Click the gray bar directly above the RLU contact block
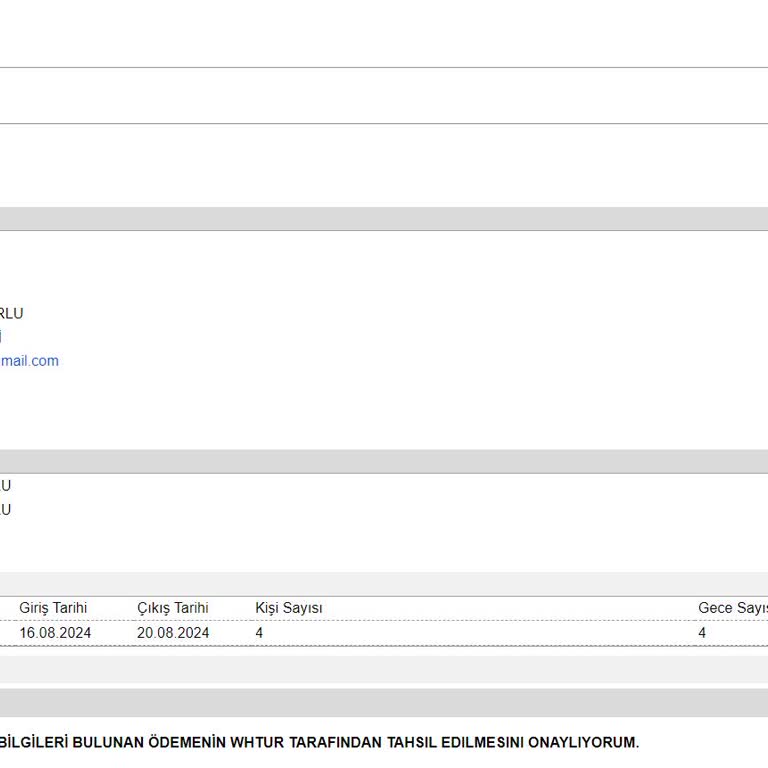 coord(384,218)
